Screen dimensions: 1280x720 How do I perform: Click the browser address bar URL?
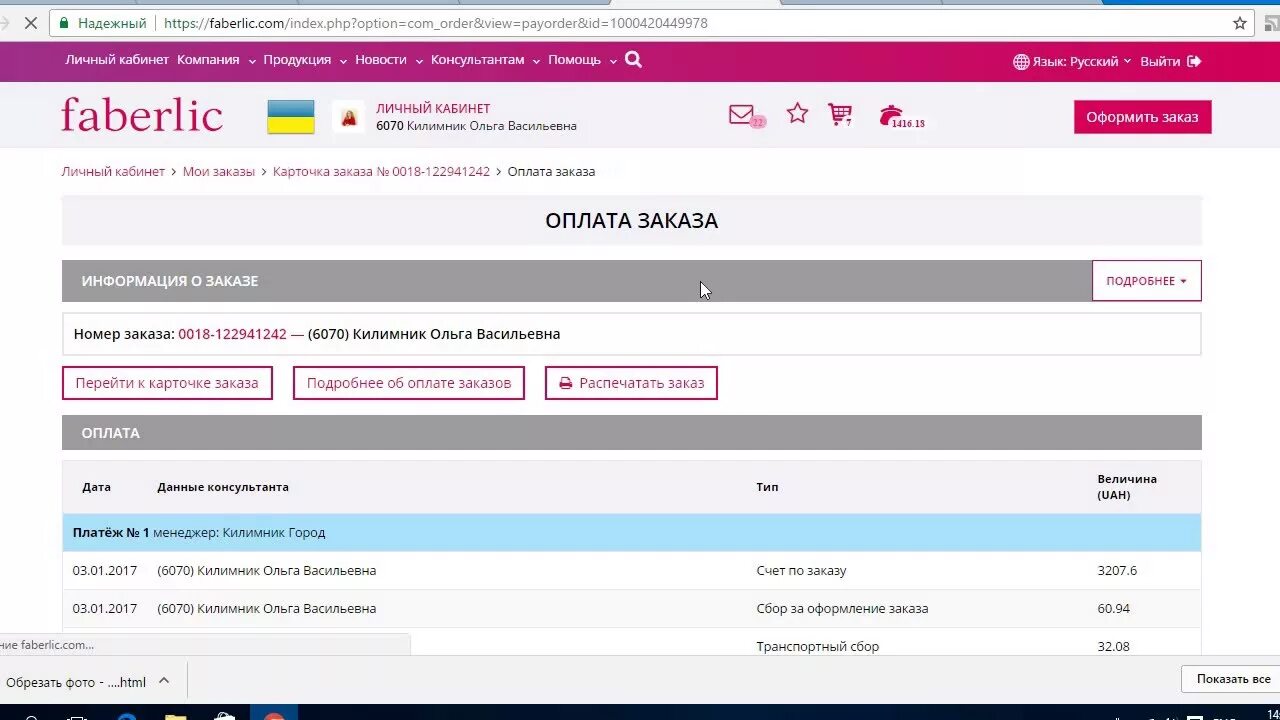click(x=436, y=23)
